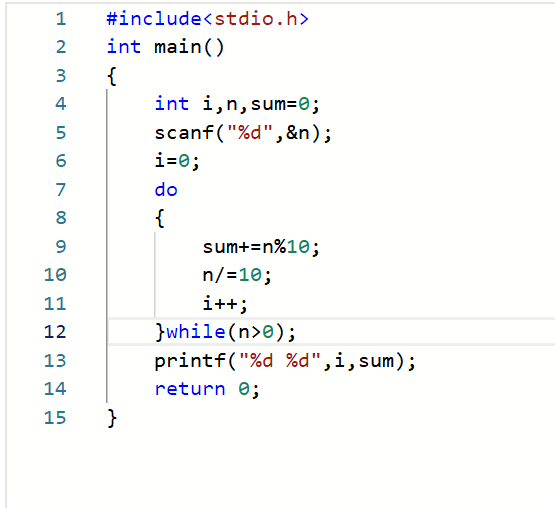Click the sum+=n%10; statement
This screenshot has height=508, width=555.
(261, 247)
